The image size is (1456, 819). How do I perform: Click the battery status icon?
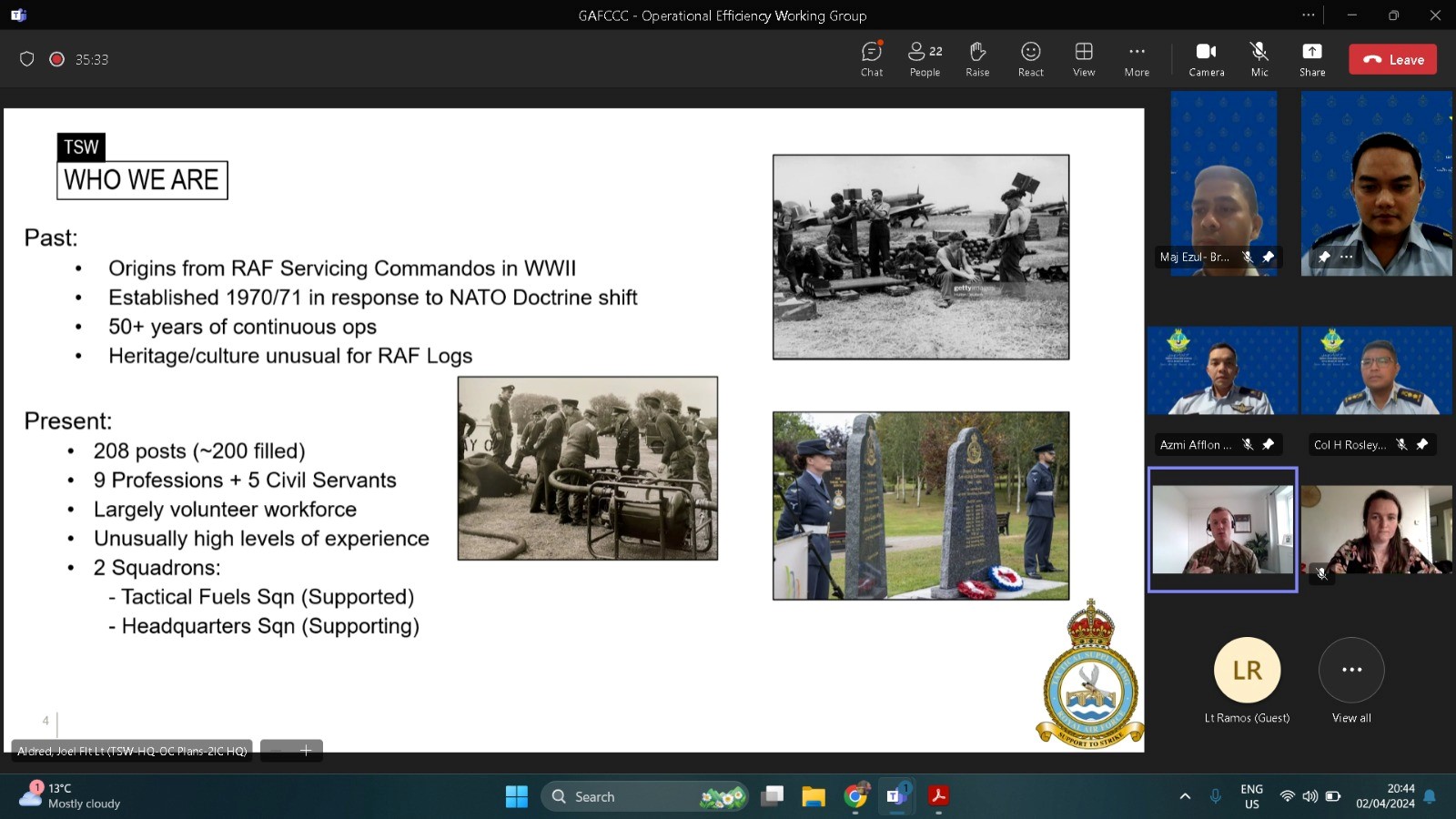click(1332, 796)
